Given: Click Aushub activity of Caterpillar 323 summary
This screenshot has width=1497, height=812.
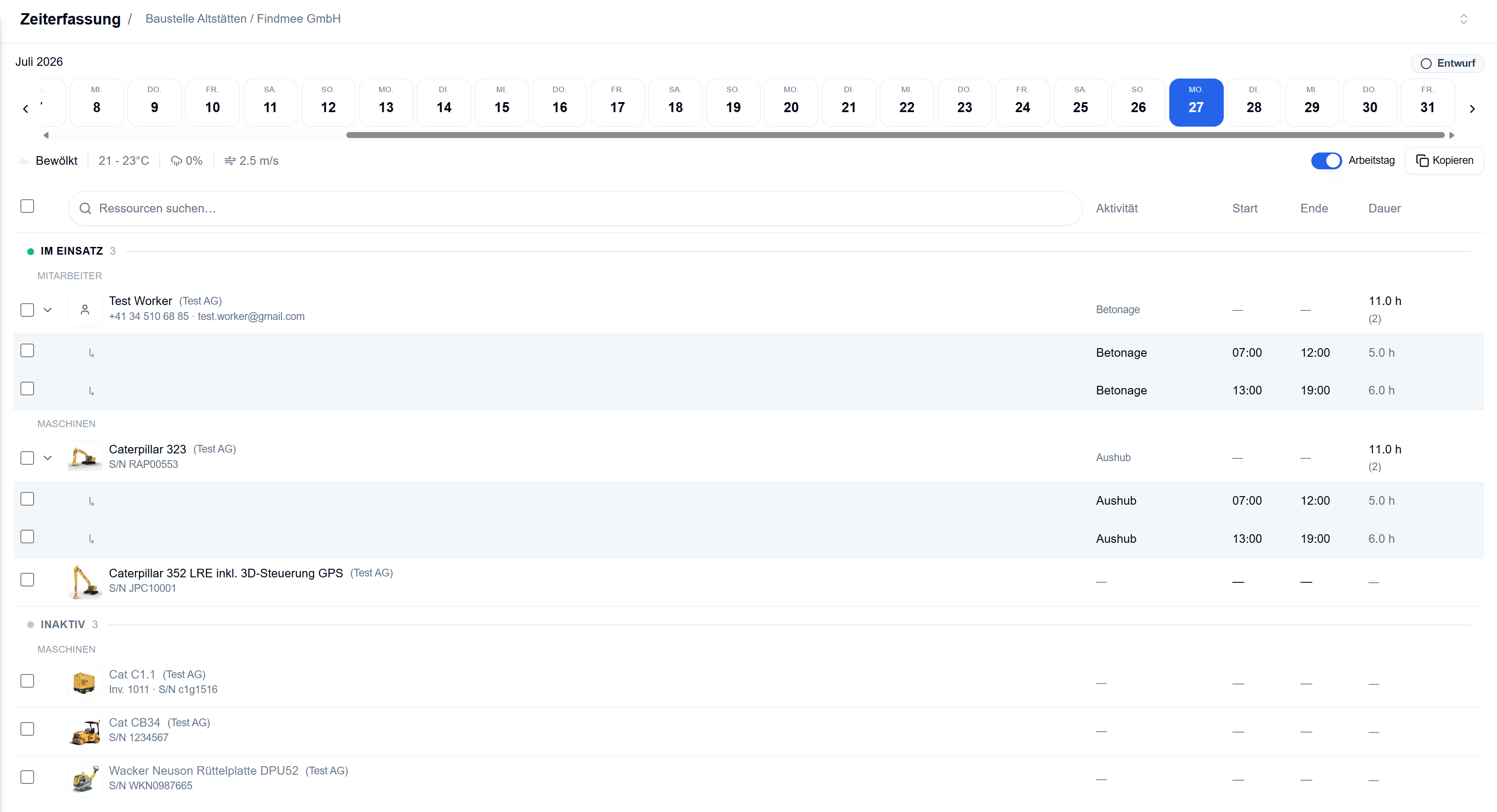Looking at the screenshot, I should (x=1113, y=458).
